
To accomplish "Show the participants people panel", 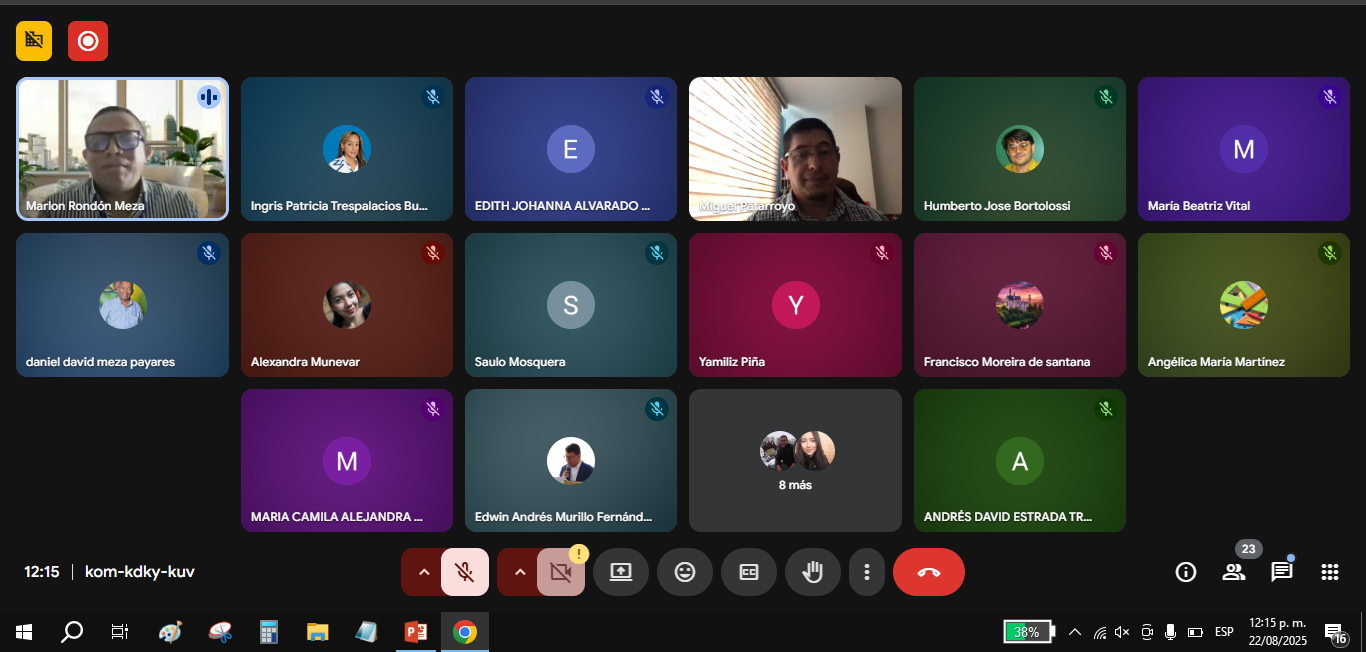I will (1234, 572).
